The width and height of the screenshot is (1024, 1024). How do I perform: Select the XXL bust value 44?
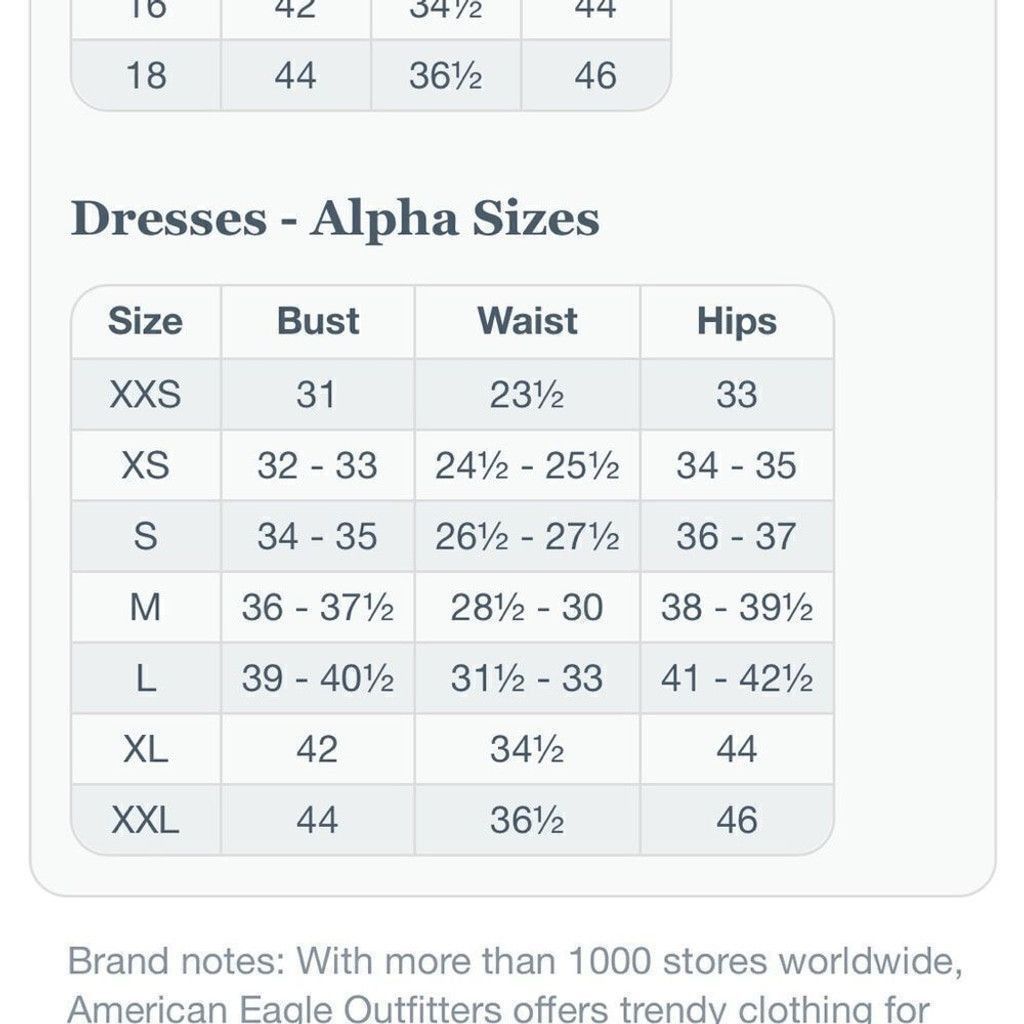point(317,820)
